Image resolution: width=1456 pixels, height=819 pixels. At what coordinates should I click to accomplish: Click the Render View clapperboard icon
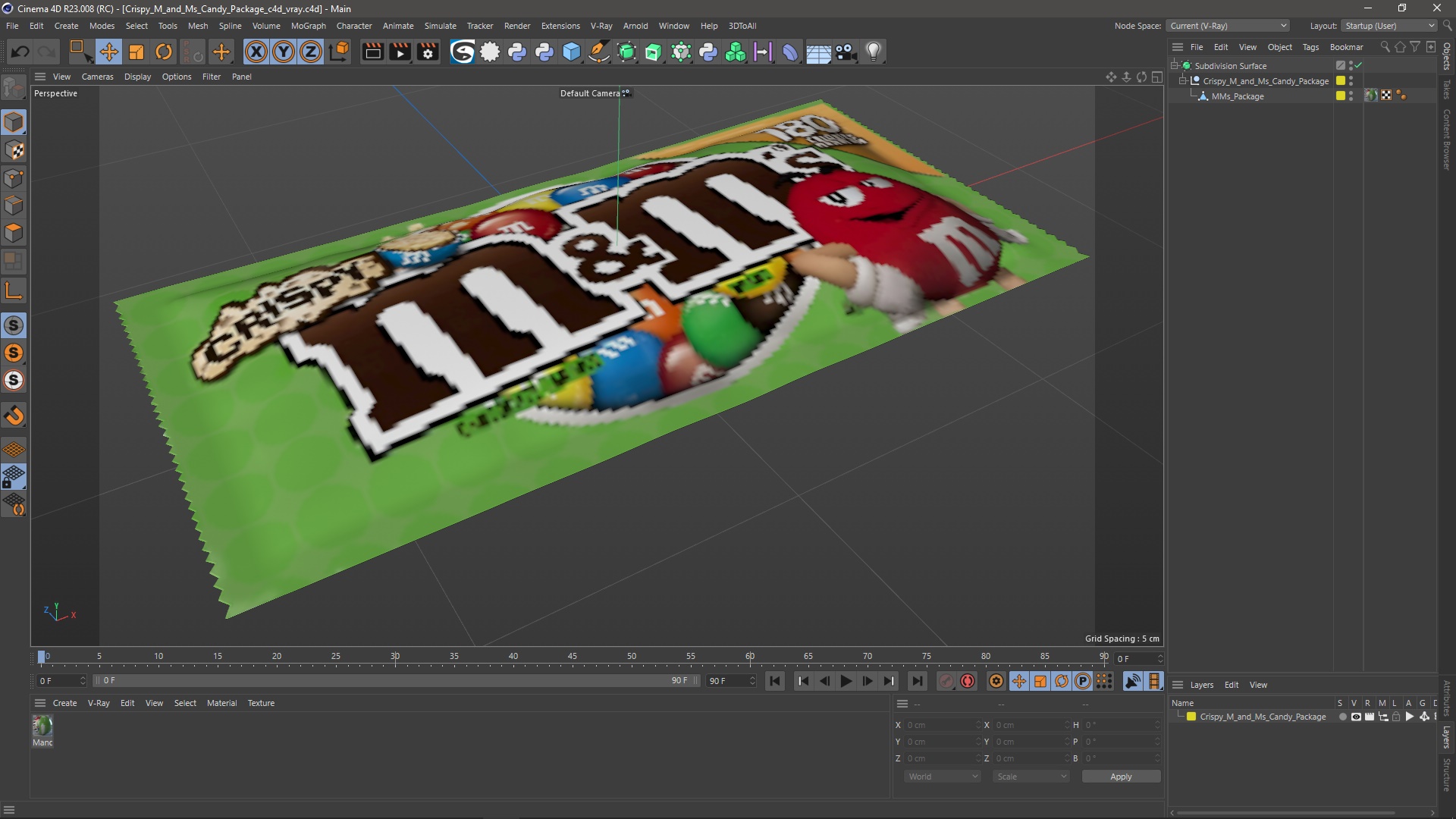[372, 52]
